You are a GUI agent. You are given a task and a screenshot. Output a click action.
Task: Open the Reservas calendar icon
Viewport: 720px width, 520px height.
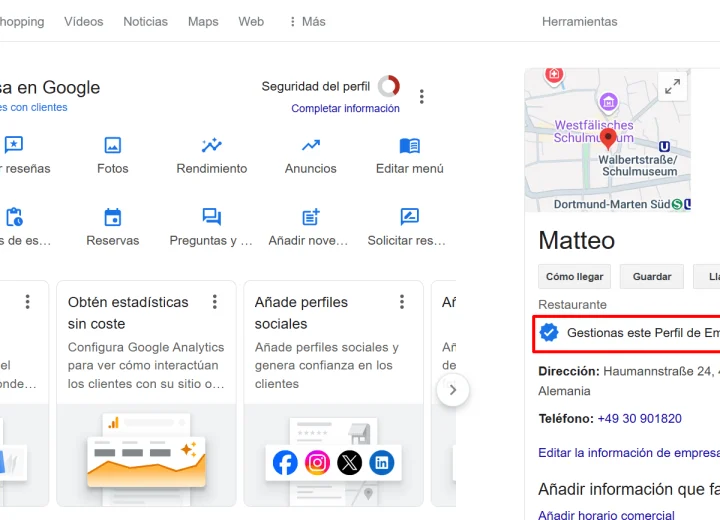point(112,217)
